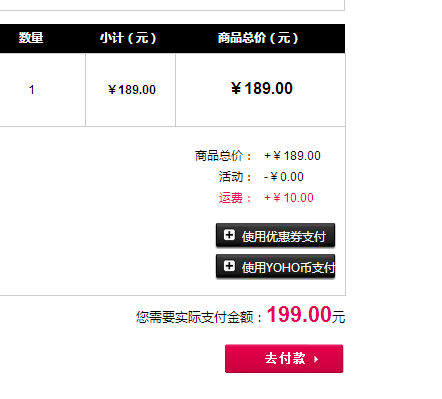Click the subtotal ¥189.00 cell
The image size is (442, 399).
pyautogui.click(x=132, y=90)
